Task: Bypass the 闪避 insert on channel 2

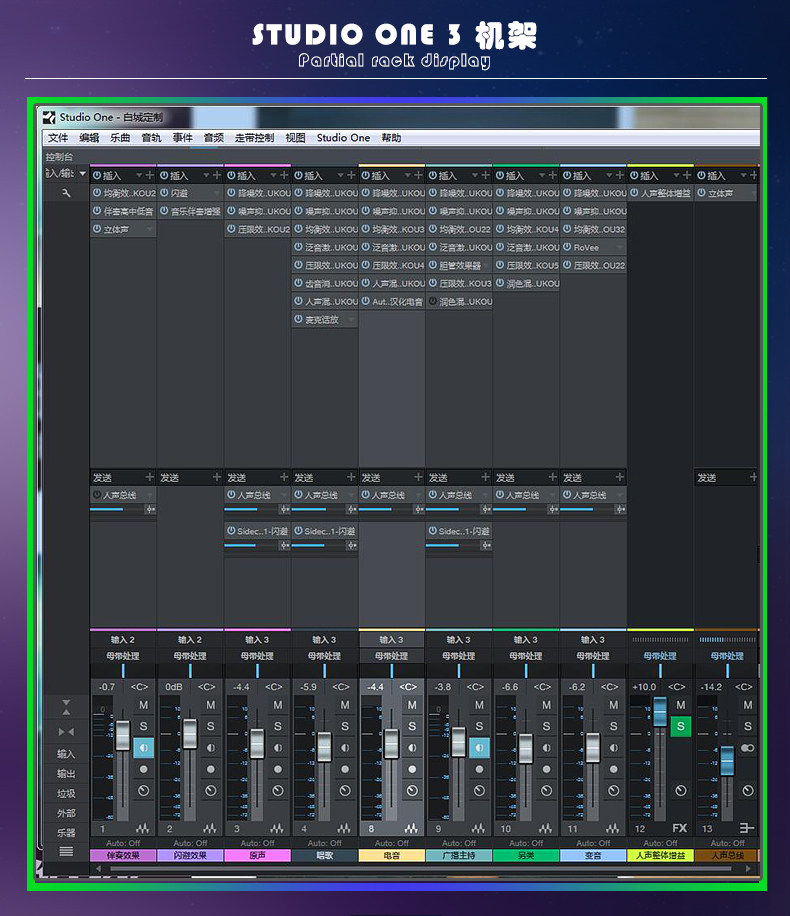Action: point(164,193)
